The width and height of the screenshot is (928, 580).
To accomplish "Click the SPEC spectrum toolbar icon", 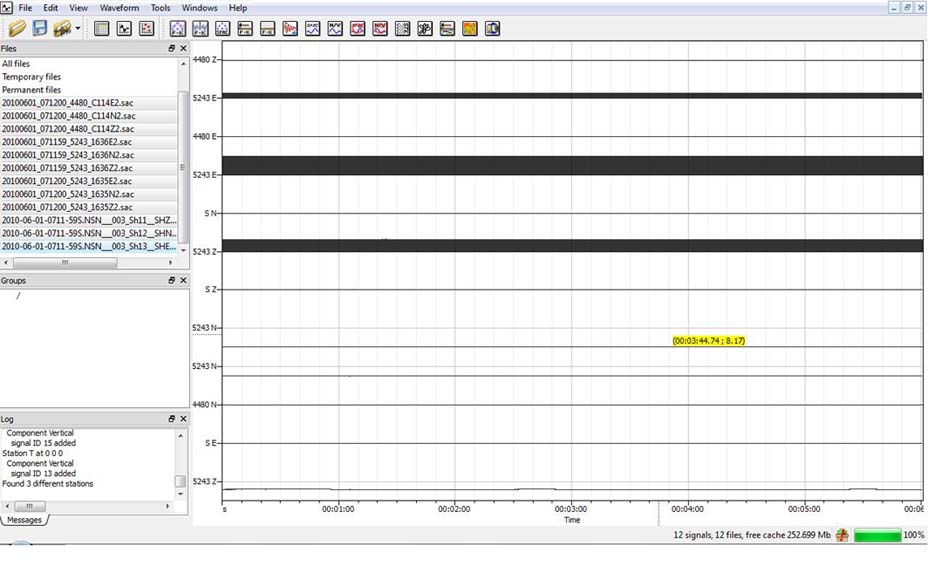I will 313,29.
